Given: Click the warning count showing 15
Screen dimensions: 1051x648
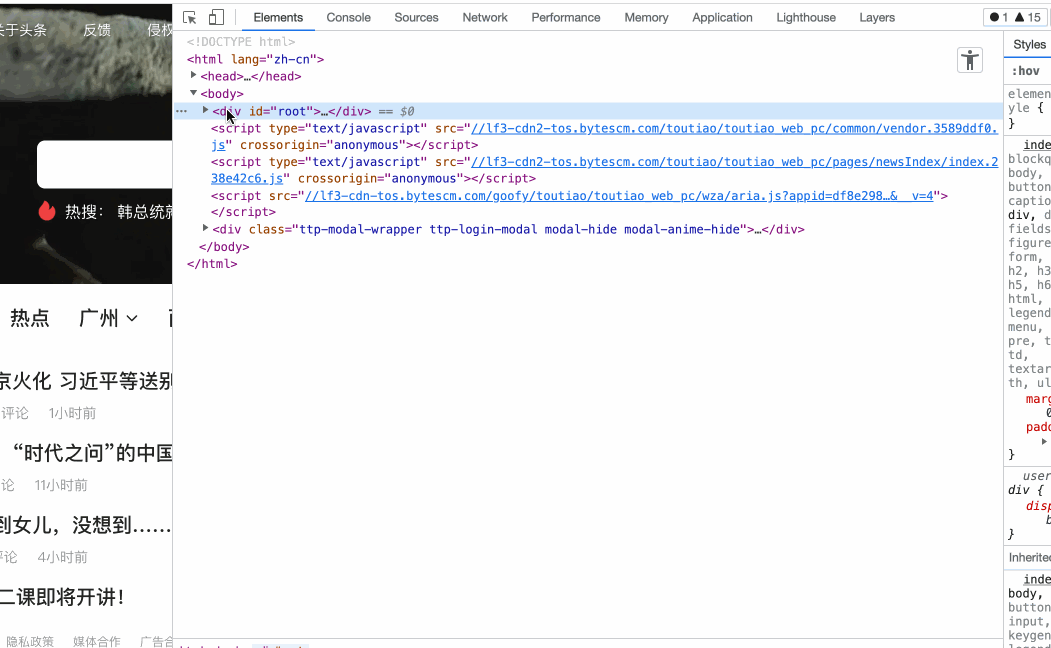Looking at the screenshot, I should pos(1028,17).
